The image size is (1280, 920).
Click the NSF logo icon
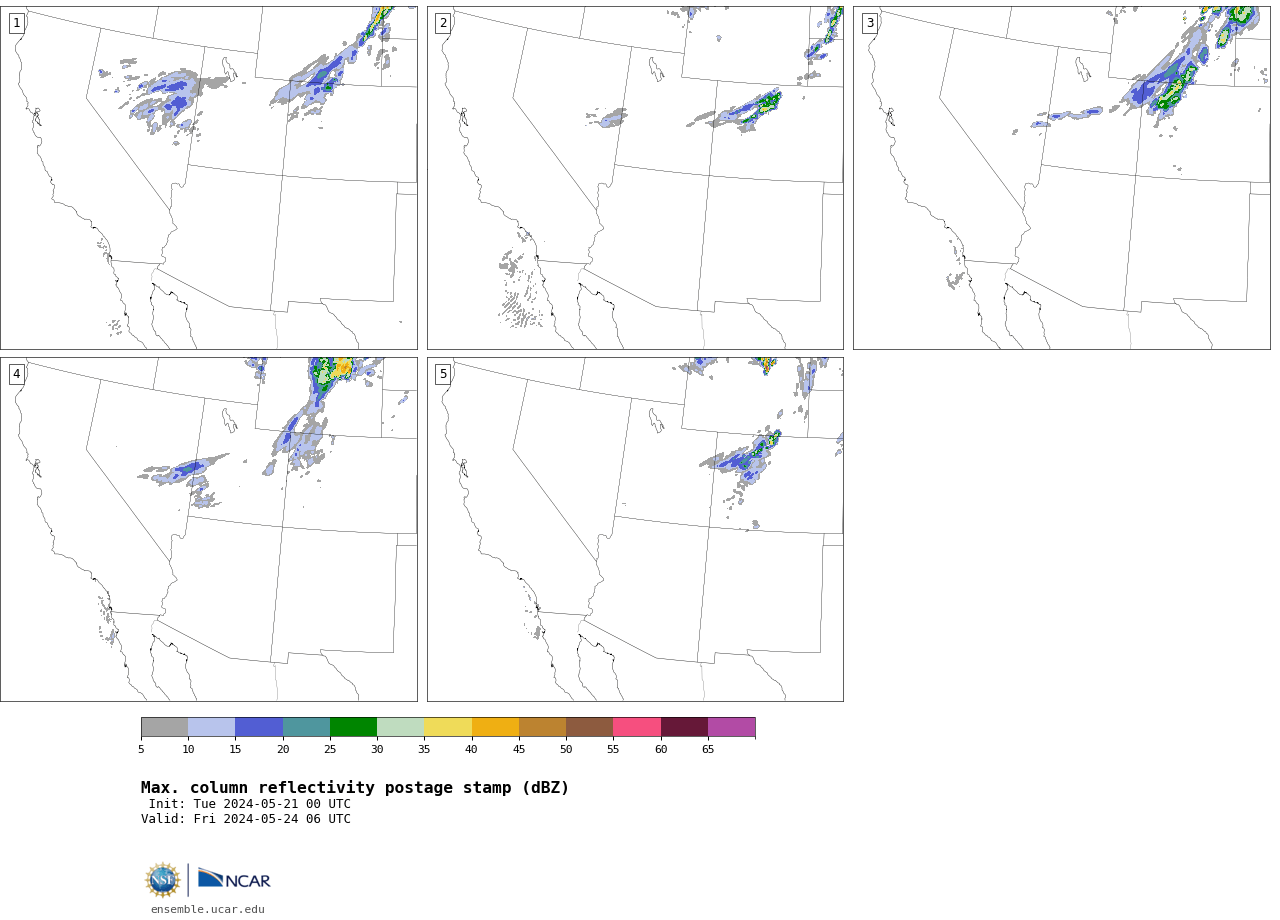pyautogui.click(x=163, y=880)
